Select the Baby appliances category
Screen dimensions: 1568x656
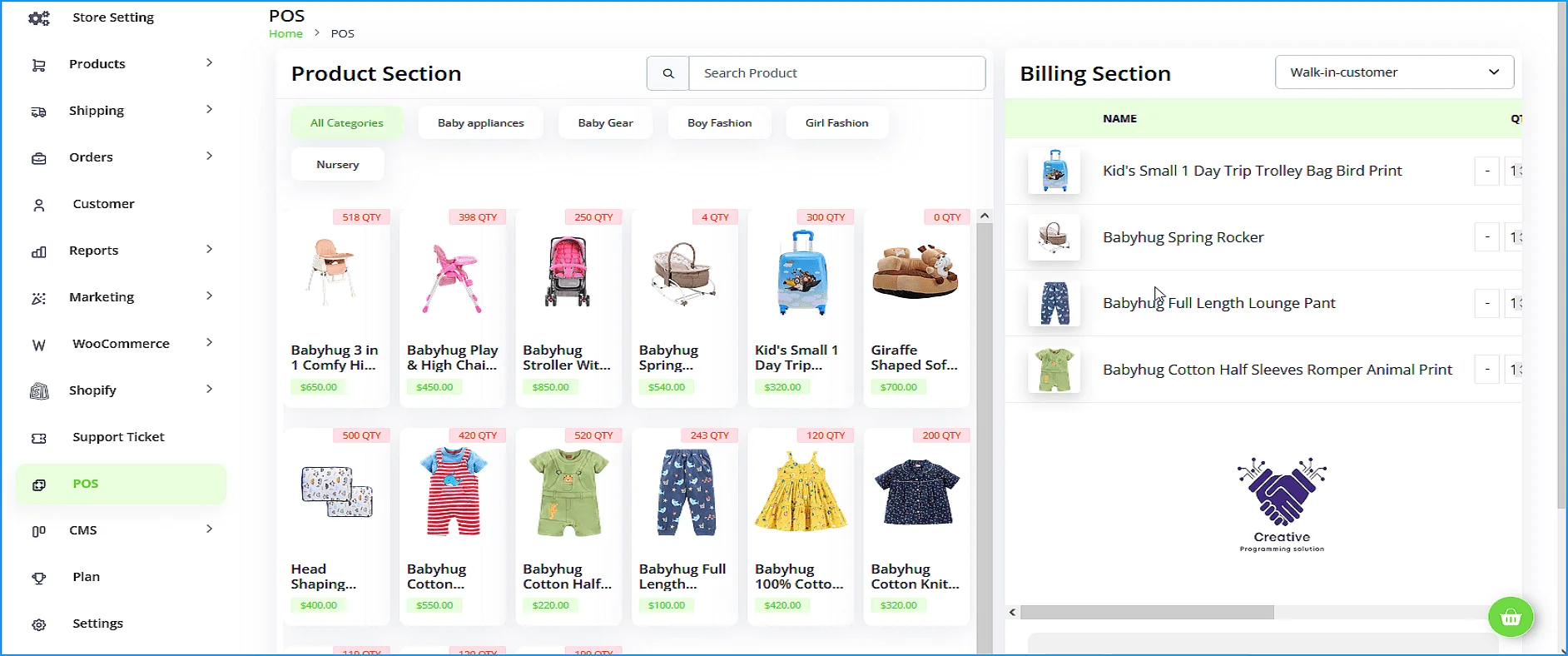coord(481,122)
